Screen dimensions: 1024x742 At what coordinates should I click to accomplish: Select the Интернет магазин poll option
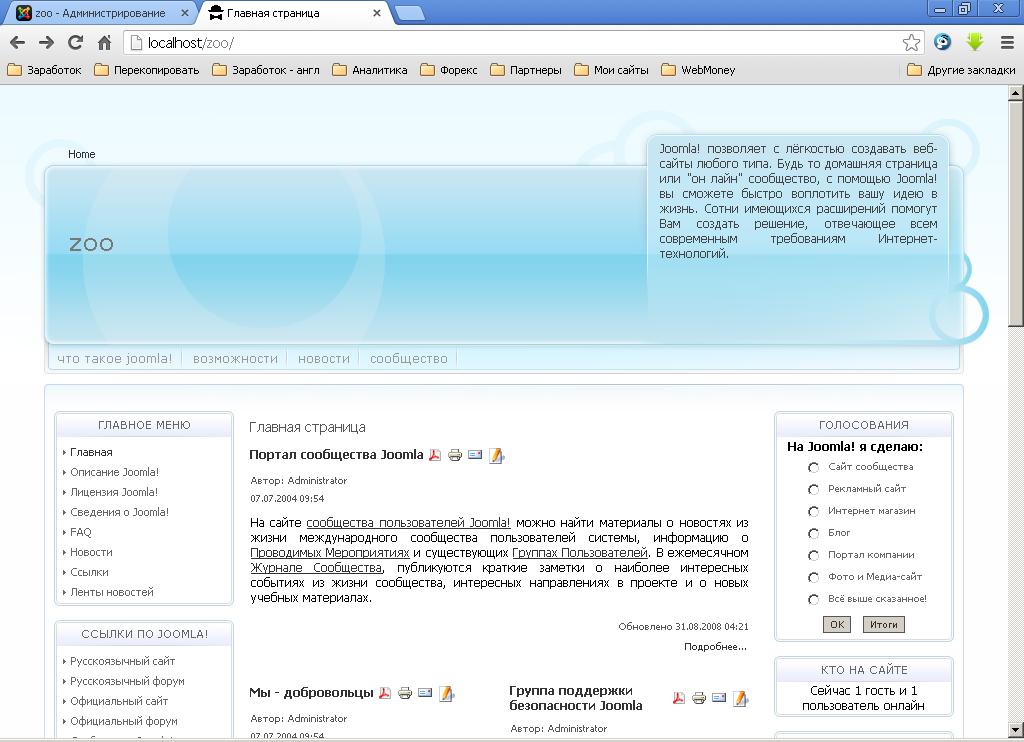814,511
